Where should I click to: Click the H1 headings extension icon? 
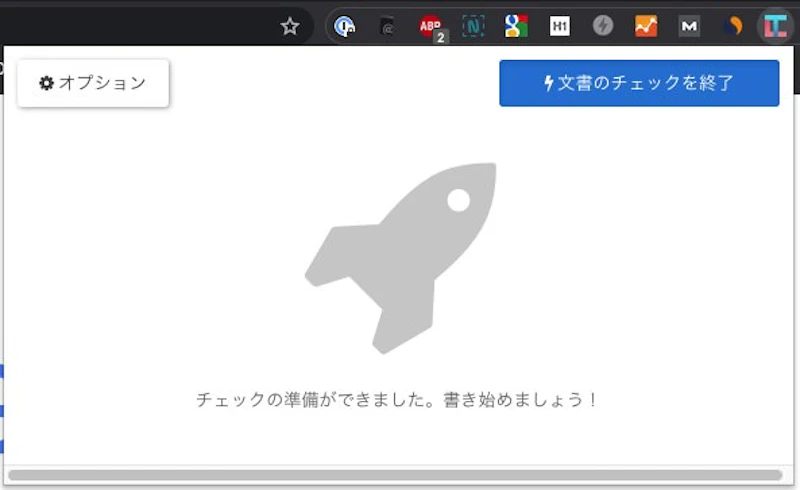[560, 26]
